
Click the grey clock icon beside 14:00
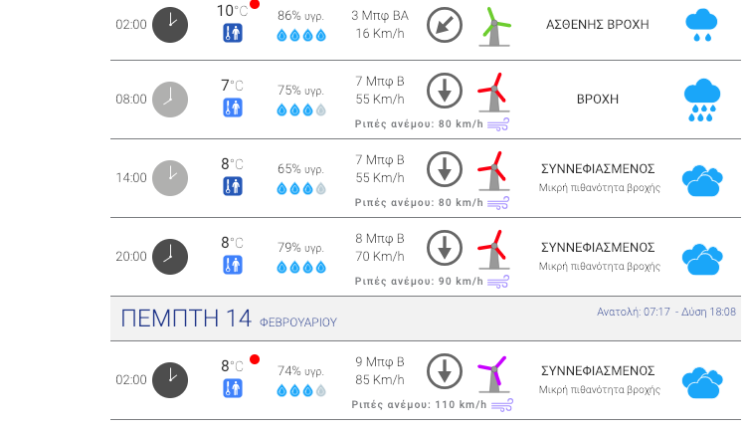coord(170,178)
